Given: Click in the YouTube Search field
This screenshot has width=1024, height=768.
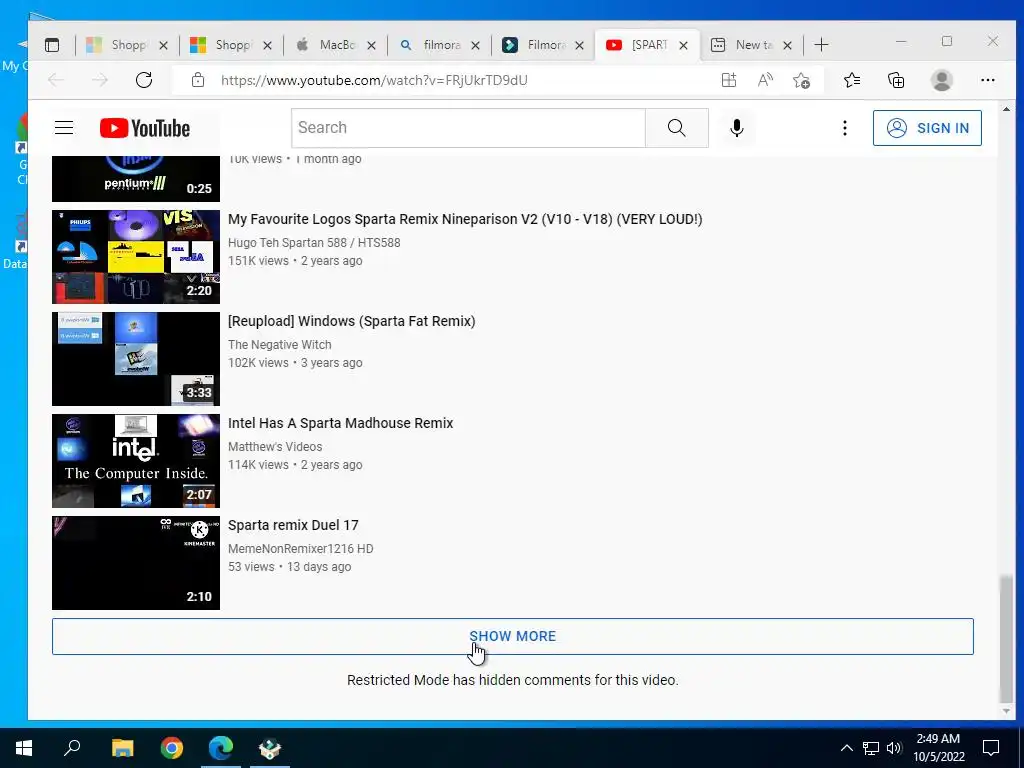Looking at the screenshot, I should 468,128.
